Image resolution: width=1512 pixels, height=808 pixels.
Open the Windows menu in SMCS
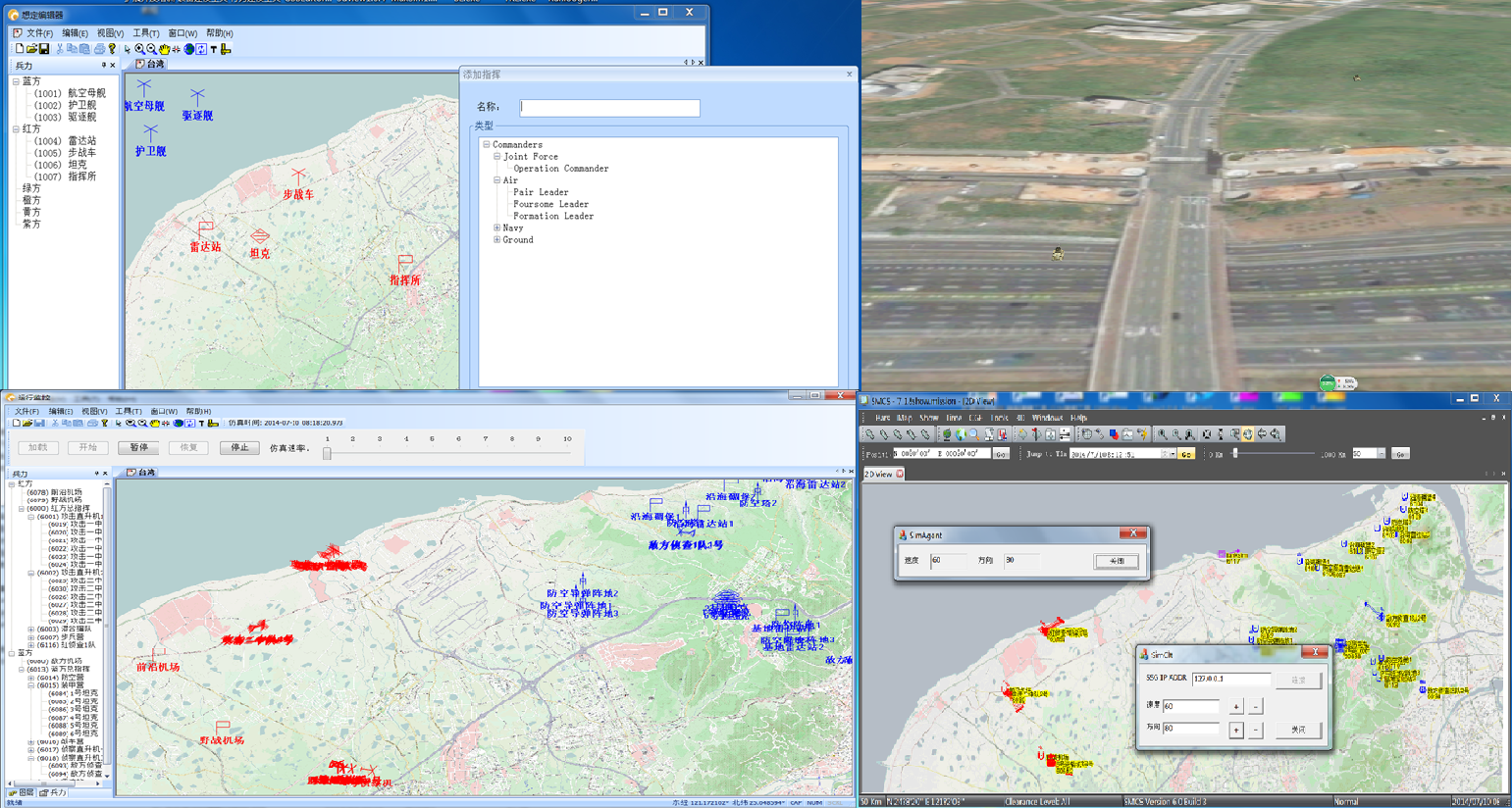(1046, 418)
